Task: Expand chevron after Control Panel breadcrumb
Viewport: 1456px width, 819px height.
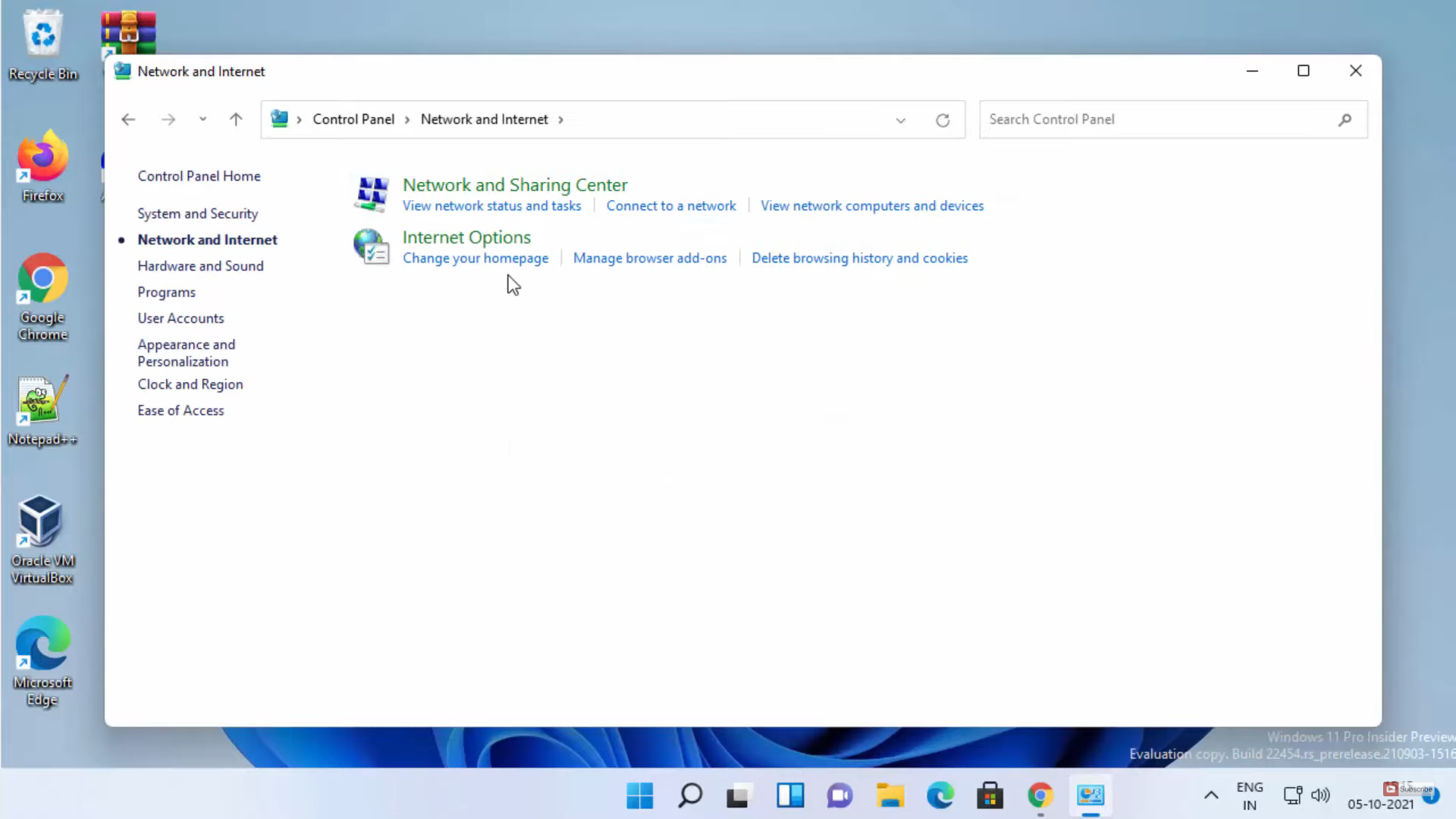Action: (x=407, y=120)
